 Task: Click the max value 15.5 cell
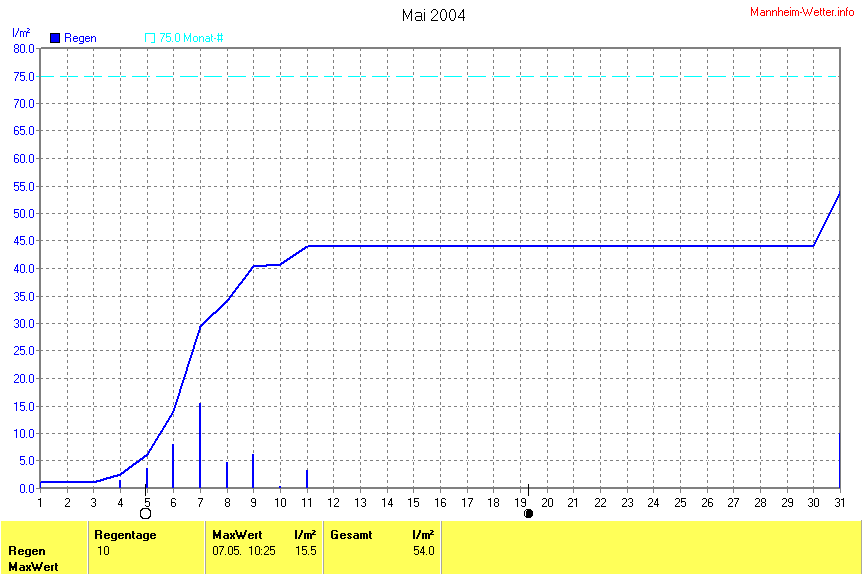[x=305, y=551]
